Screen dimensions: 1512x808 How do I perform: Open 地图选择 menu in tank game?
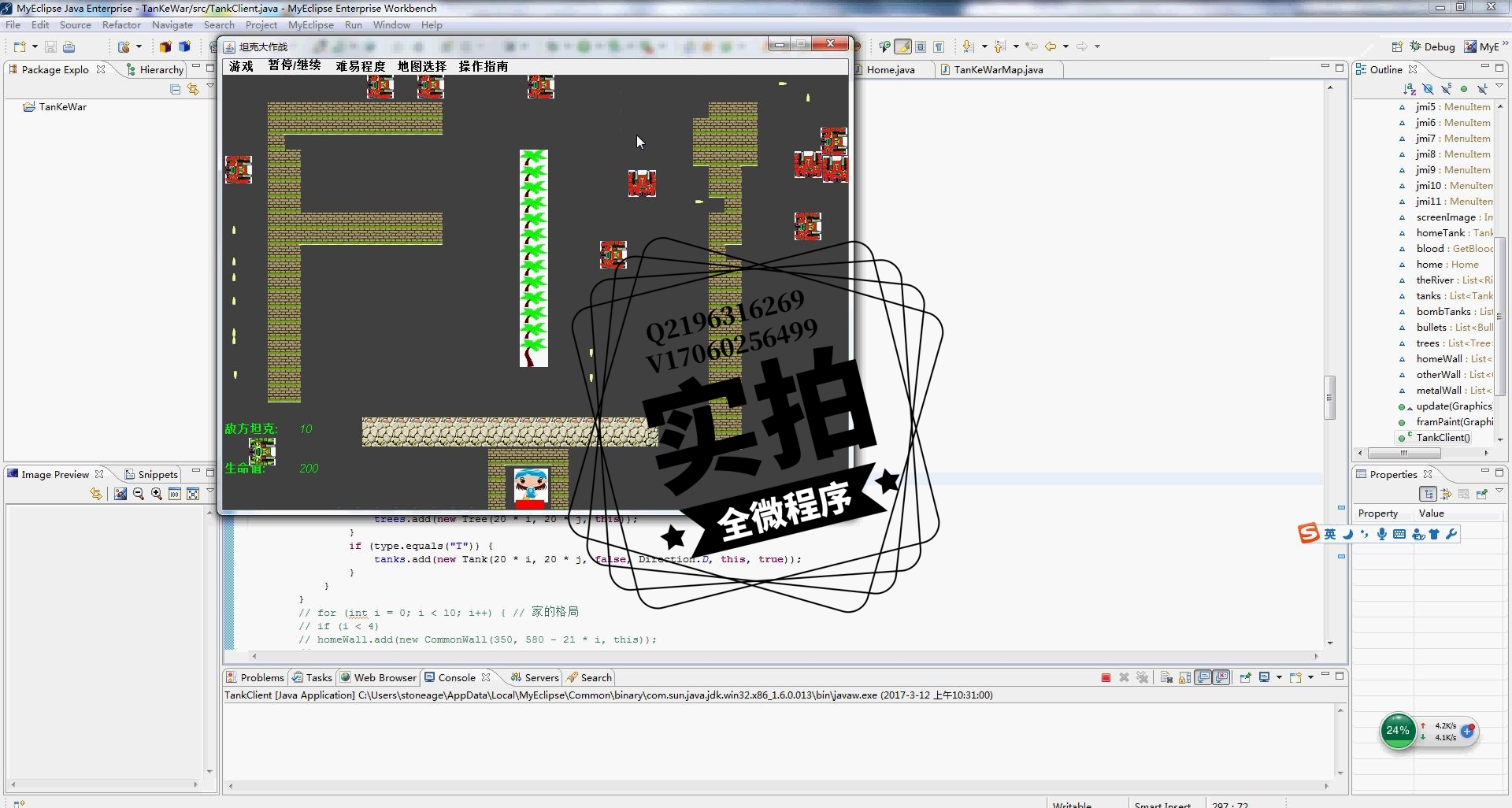422,67
